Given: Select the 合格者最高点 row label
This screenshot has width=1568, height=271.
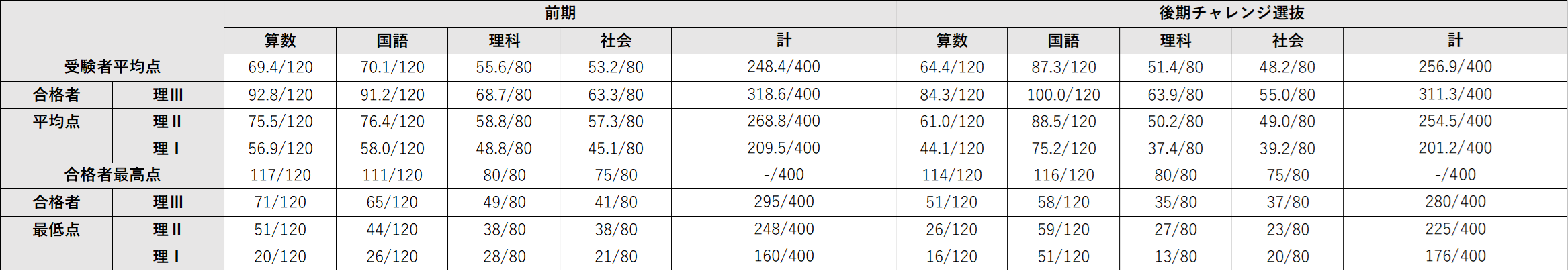Looking at the screenshot, I should pyautogui.click(x=112, y=175).
